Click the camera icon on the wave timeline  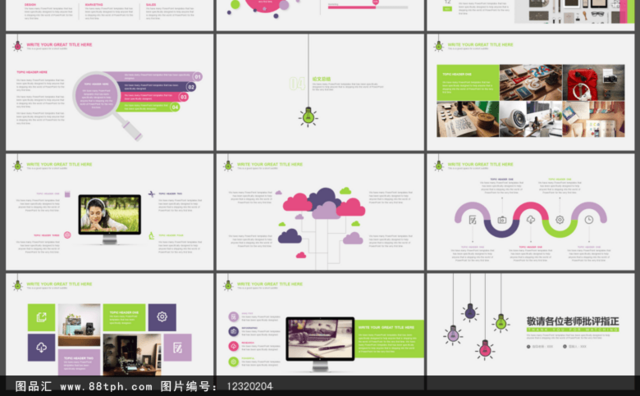click(502, 220)
